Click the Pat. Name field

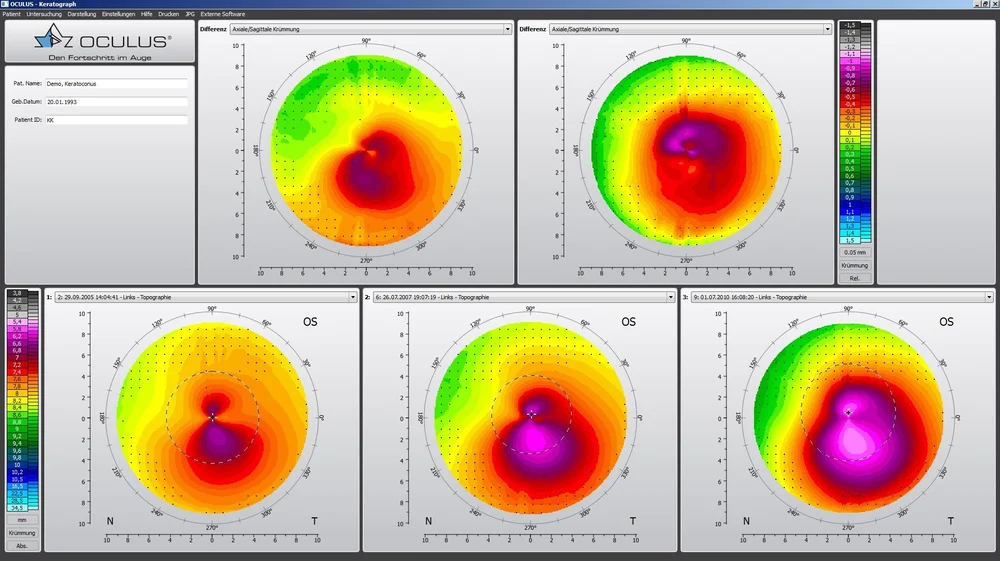116,84
